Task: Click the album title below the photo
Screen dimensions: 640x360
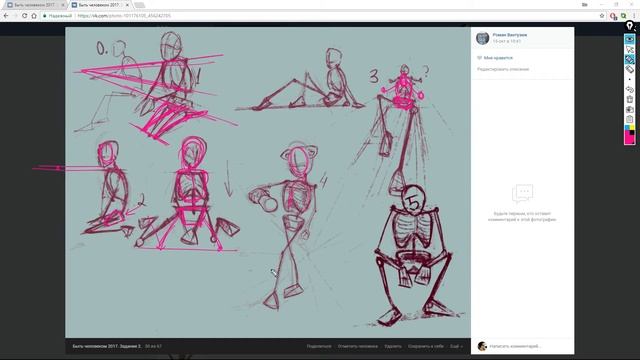Action: (107, 346)
